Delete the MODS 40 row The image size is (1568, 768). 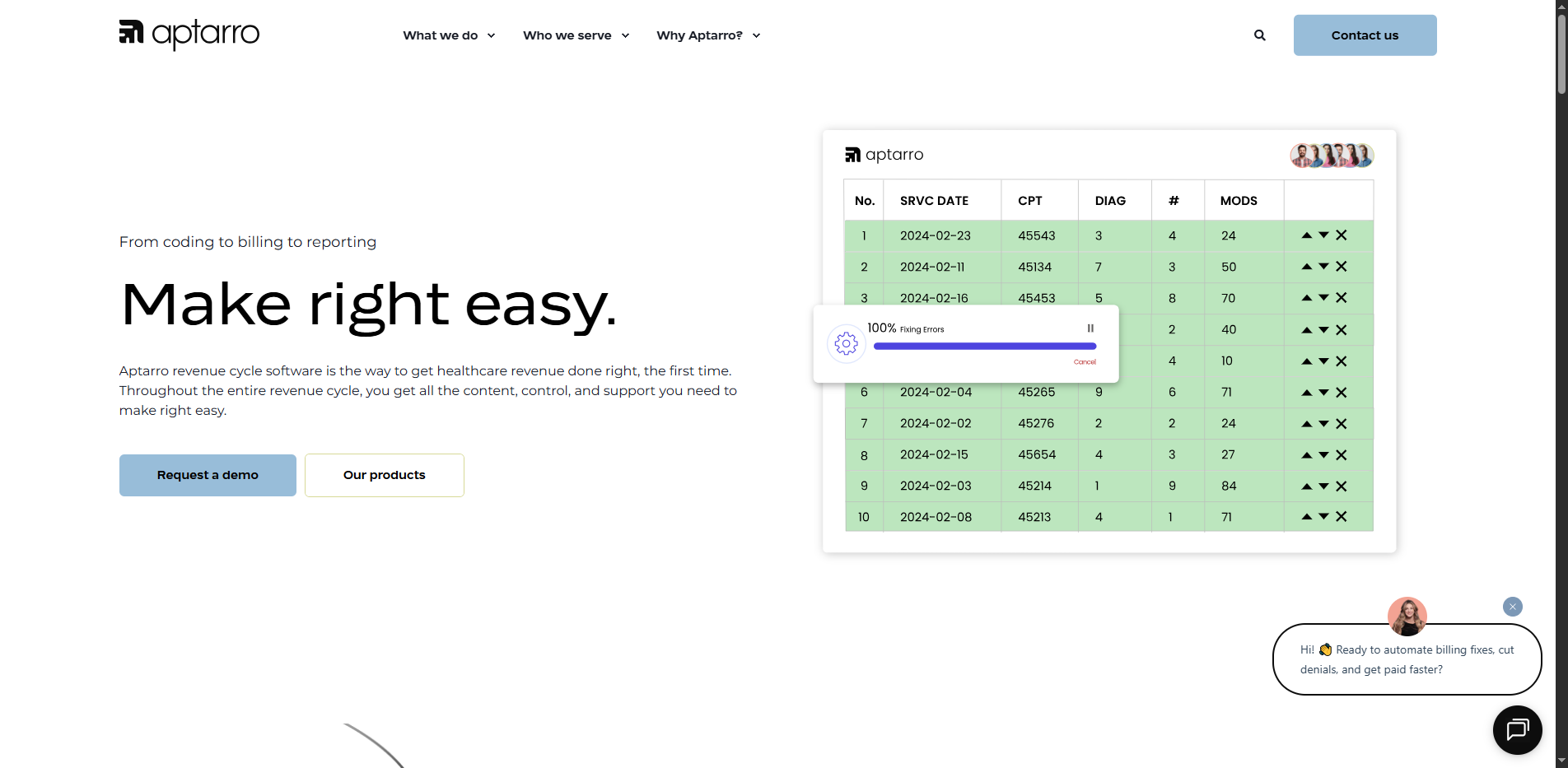(1342, 330)
